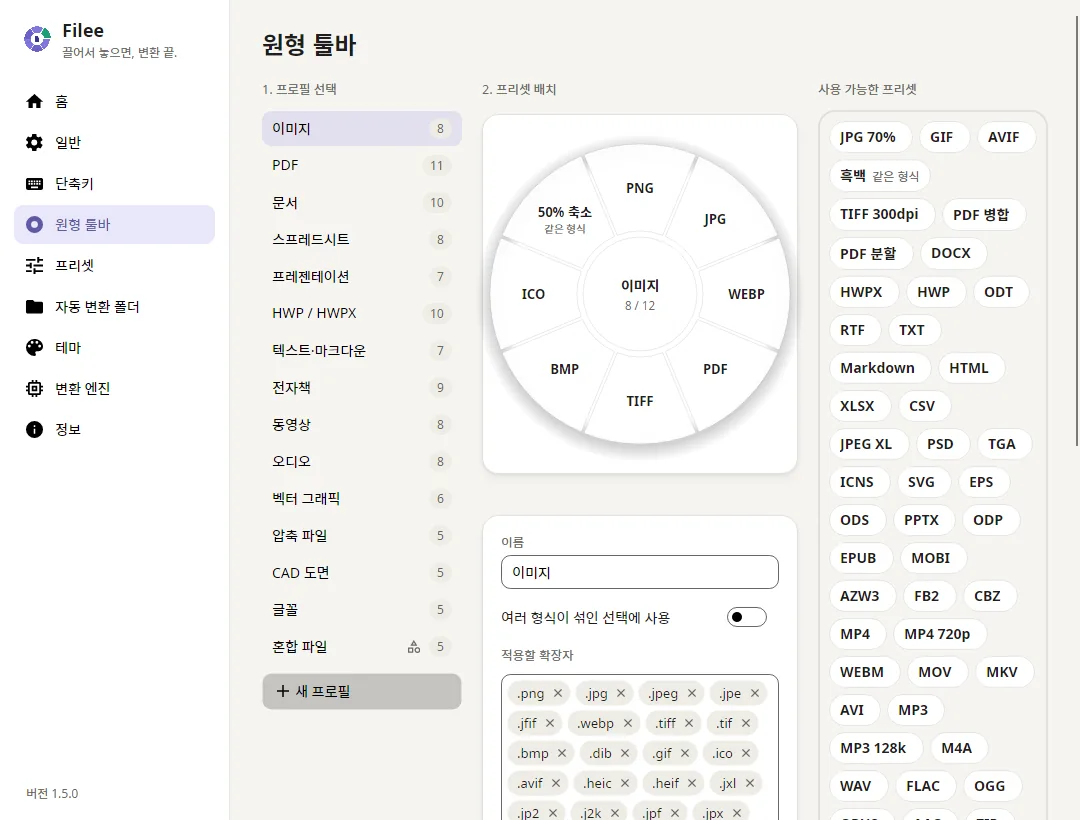Remove the .jpe extension chip
1080x820 pixels.
pos(755,693)
